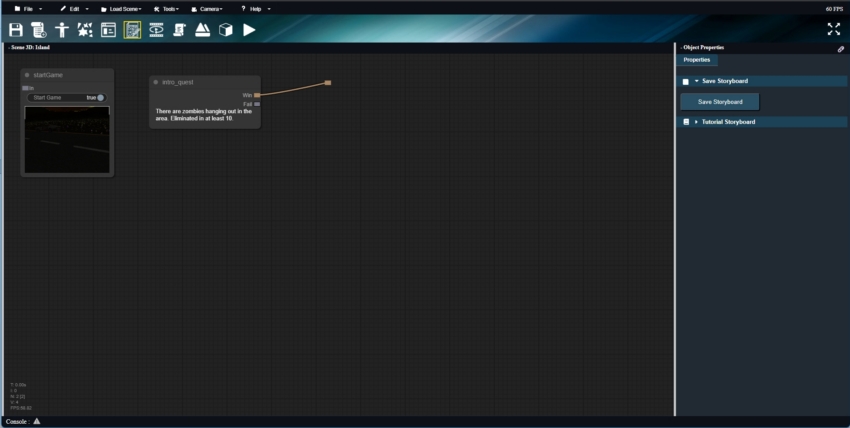This screenshot has height=428, width=850.
Task: Click the Scene 3D: Island panel title
Action: (x=30, y=48)
